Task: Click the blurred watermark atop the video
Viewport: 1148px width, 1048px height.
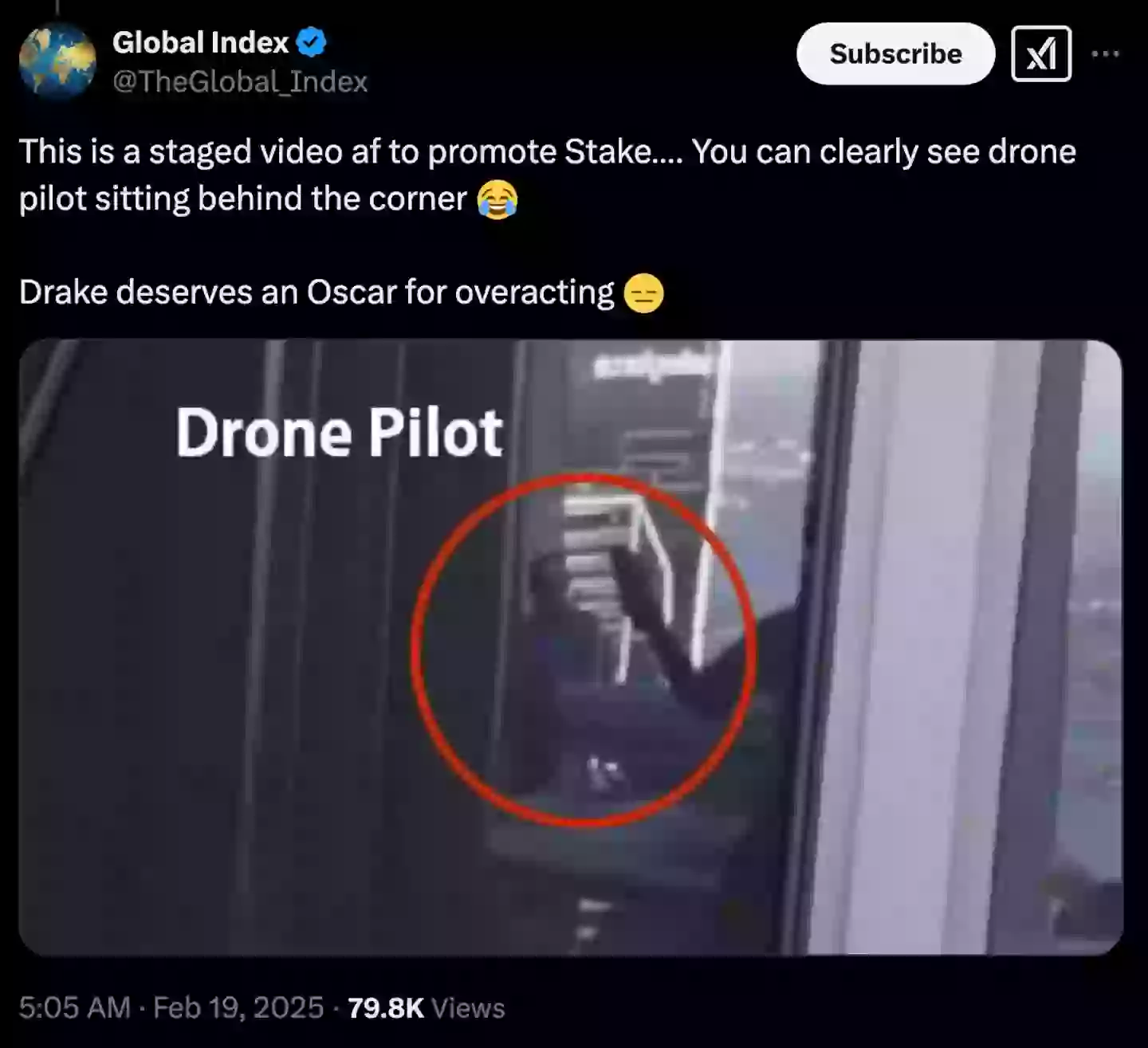Action: [652, 365]
